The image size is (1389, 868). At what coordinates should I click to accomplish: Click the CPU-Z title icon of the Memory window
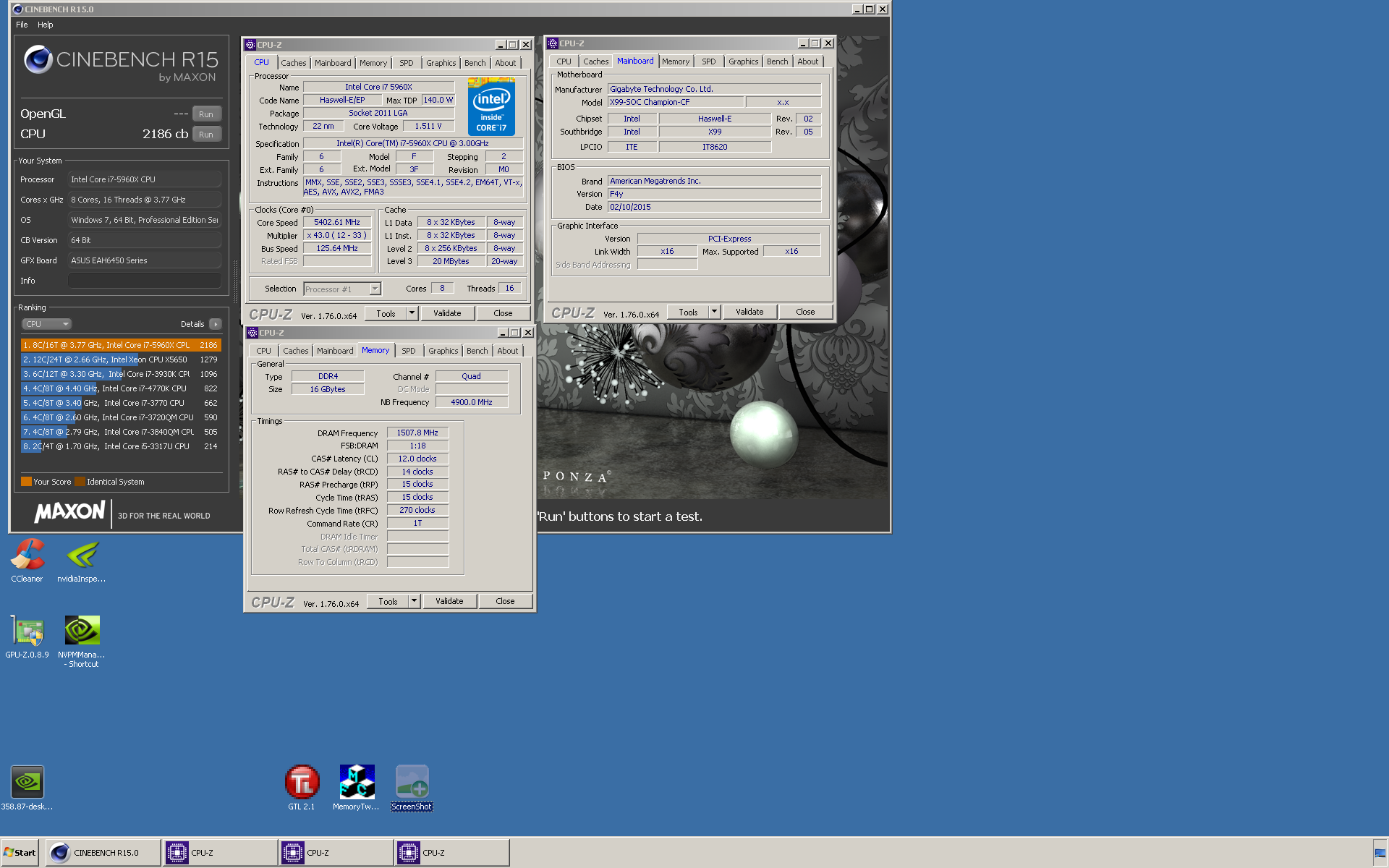click(x=252, y=333)
